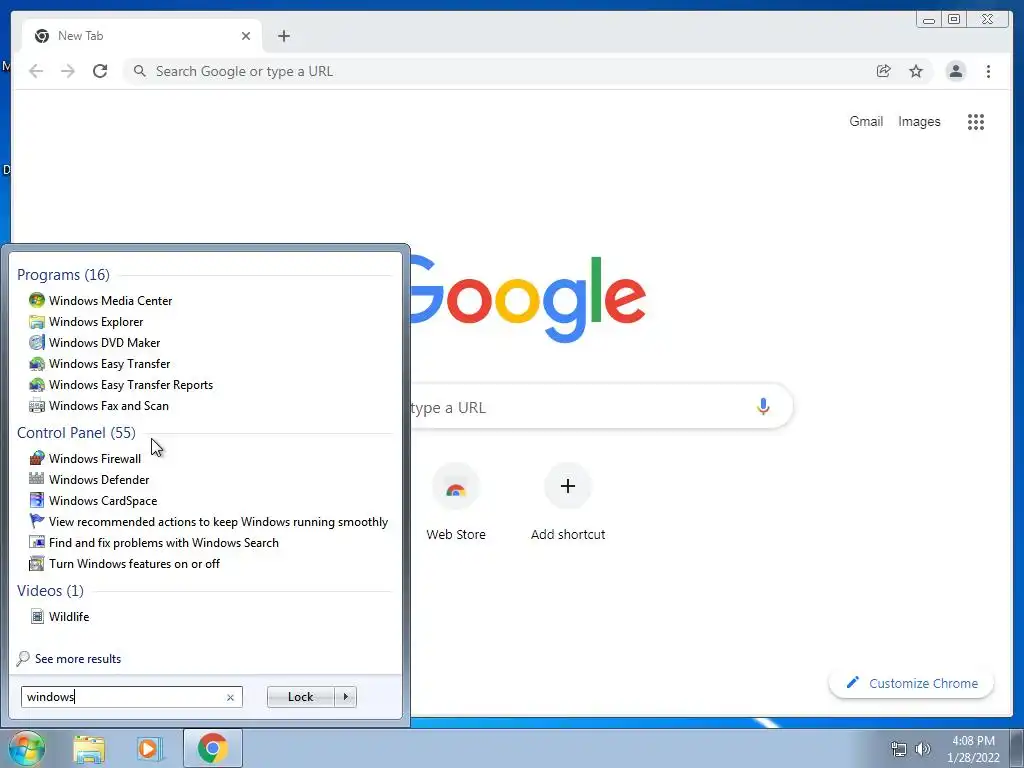Click the Chrome taskbar button
This screenshot has height=768, width=1024.
[212, 748]
